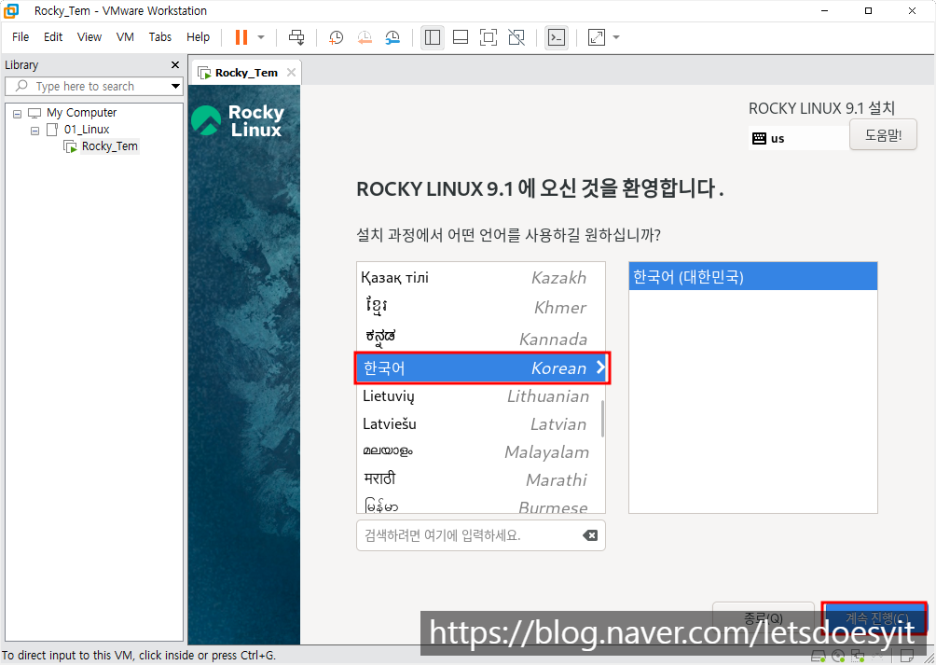Open the Tabs menu
Viewport: 936px width, 665px height.
point(160,37)
